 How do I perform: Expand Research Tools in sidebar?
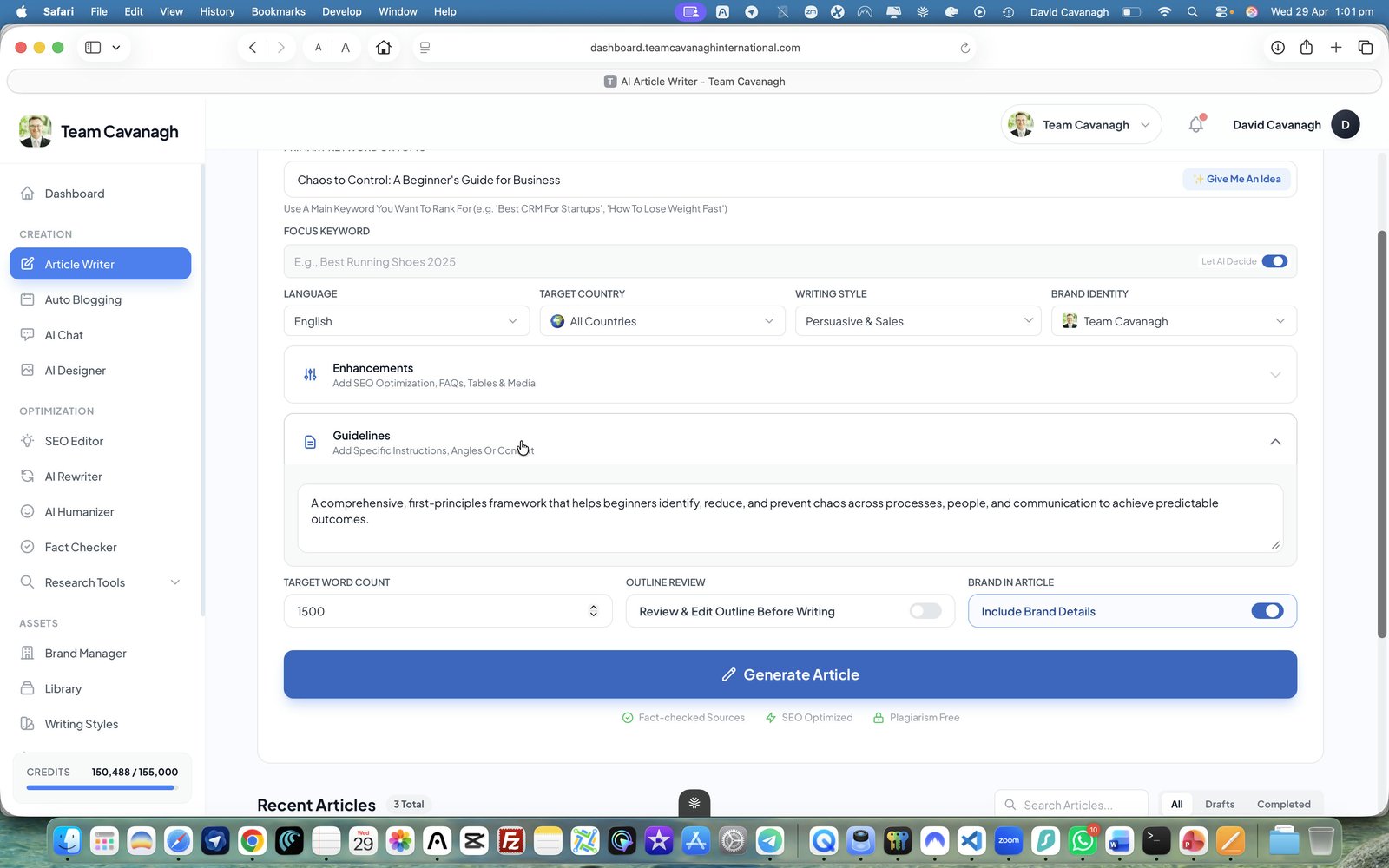[x=100, y=582]
